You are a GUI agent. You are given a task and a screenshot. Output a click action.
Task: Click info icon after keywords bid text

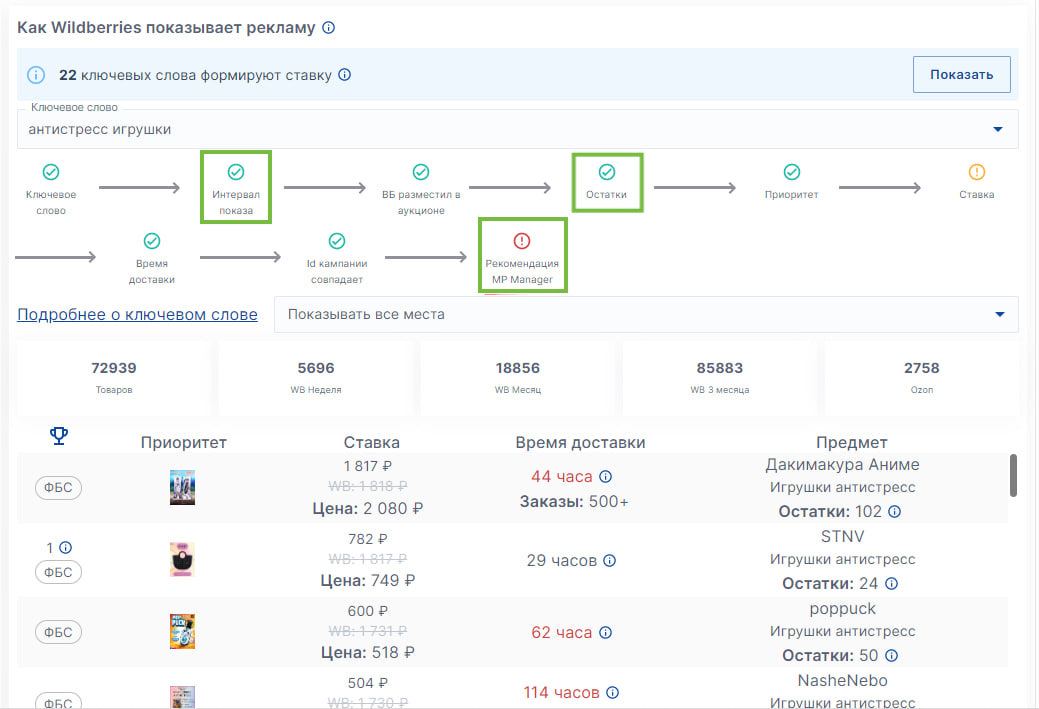(344, 75)
